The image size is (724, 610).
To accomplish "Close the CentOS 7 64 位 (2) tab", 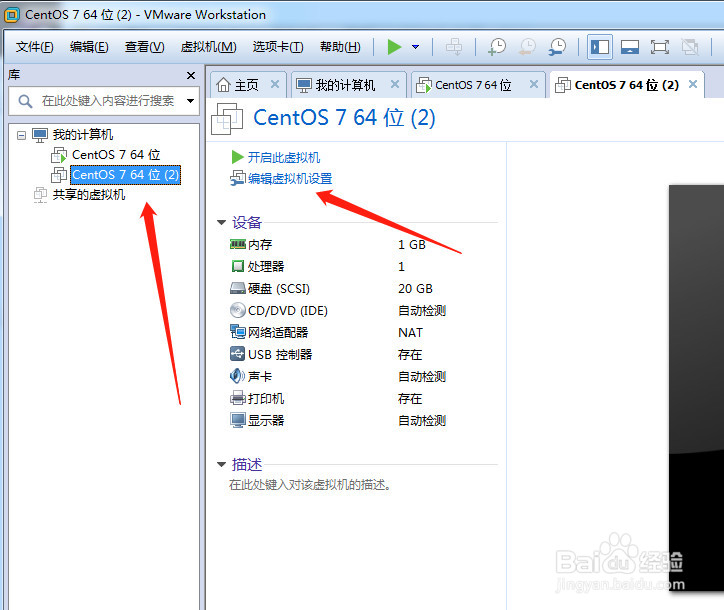I will click(693, 84).
